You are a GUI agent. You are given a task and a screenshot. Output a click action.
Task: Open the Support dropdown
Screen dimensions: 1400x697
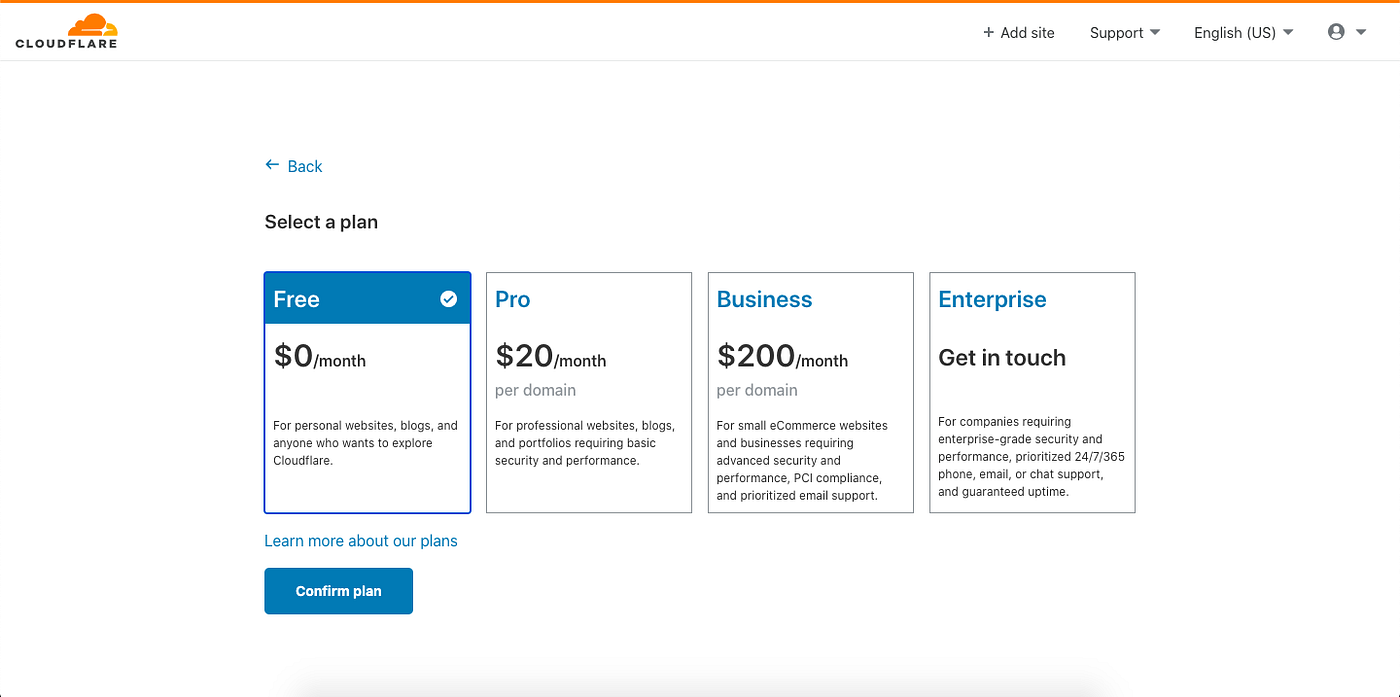click(x=1124, y=32)
